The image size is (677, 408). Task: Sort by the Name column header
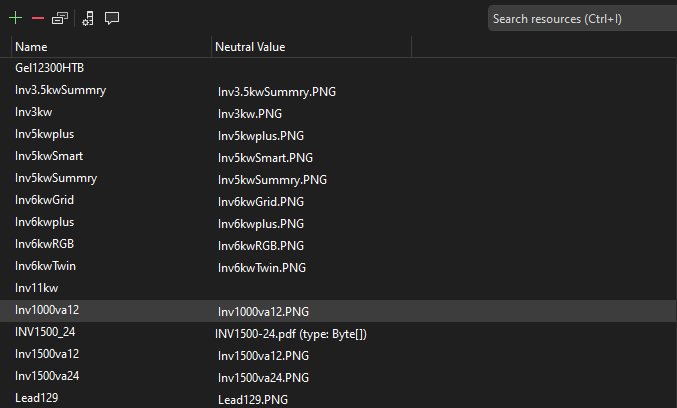(x=31, y=46)
